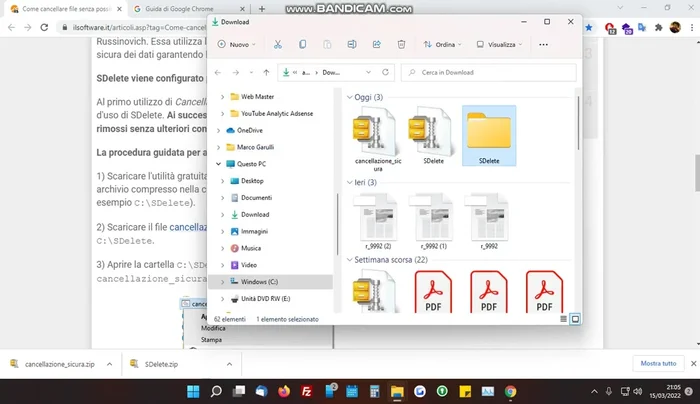Switch to large thumbnails view in status bar

[x=575, y=319]
